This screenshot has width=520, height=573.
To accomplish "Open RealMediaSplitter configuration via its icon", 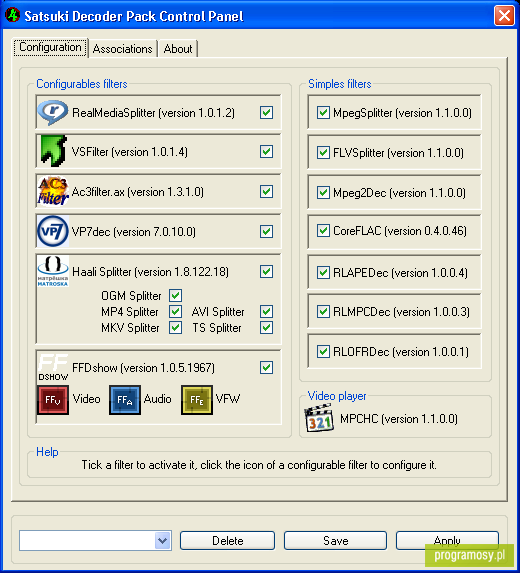I will [53, 113].
